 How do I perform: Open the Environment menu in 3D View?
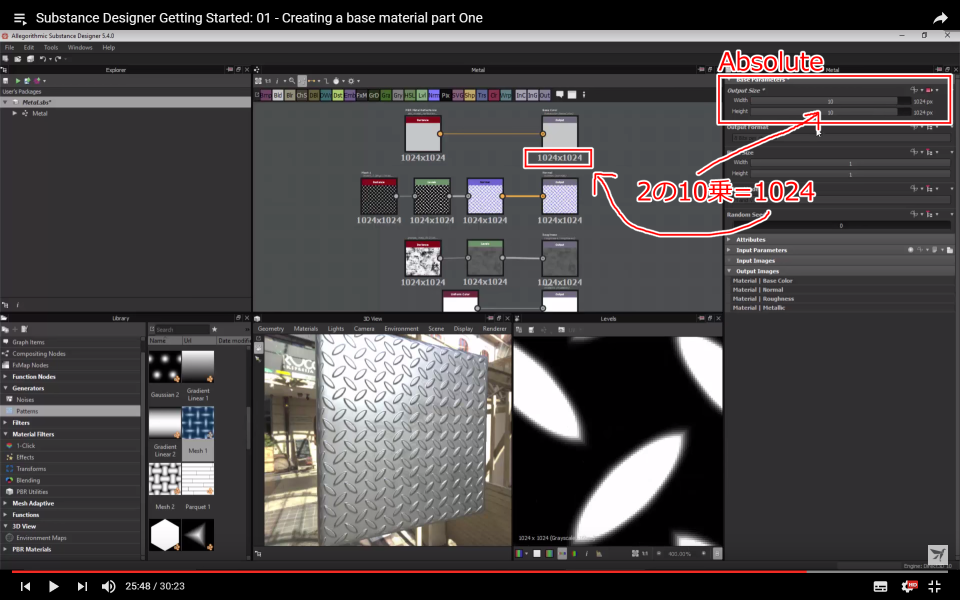pyautogui.click(x=401, y=329)
